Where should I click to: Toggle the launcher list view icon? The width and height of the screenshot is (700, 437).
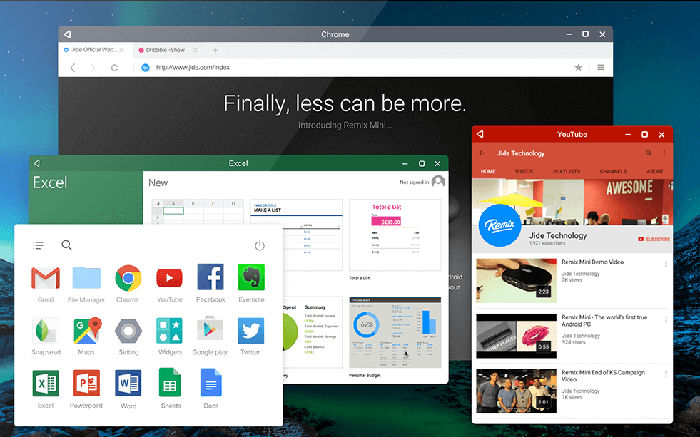click(x=38, y=246)
